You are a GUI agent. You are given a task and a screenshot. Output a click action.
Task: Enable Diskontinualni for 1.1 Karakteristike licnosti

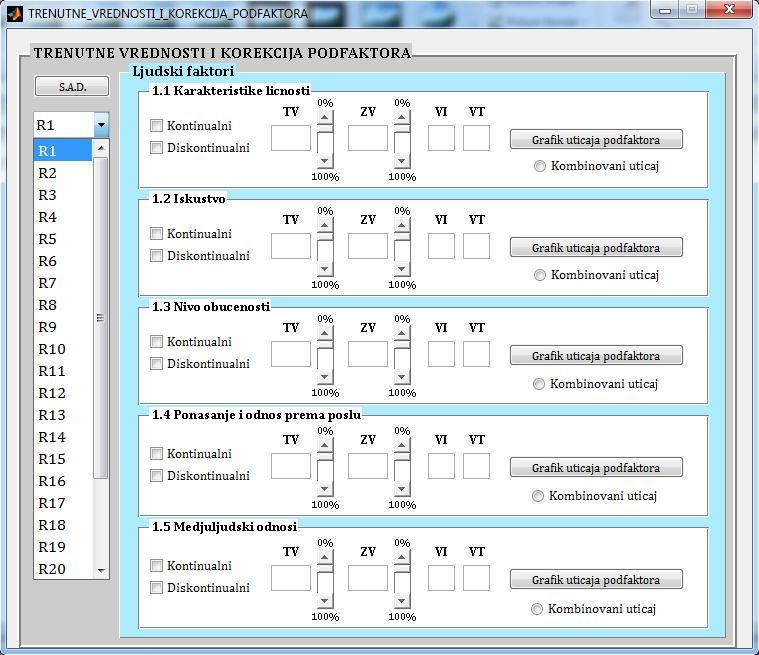tap(156, 148)
